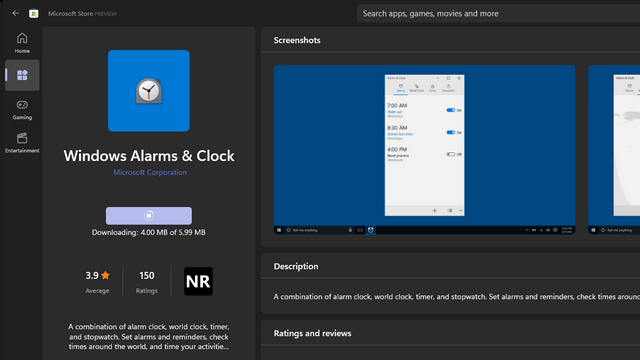This screenshot has height=360, width=640.
Task: Open the Home section in sidebar
Action: coord(22,43)
